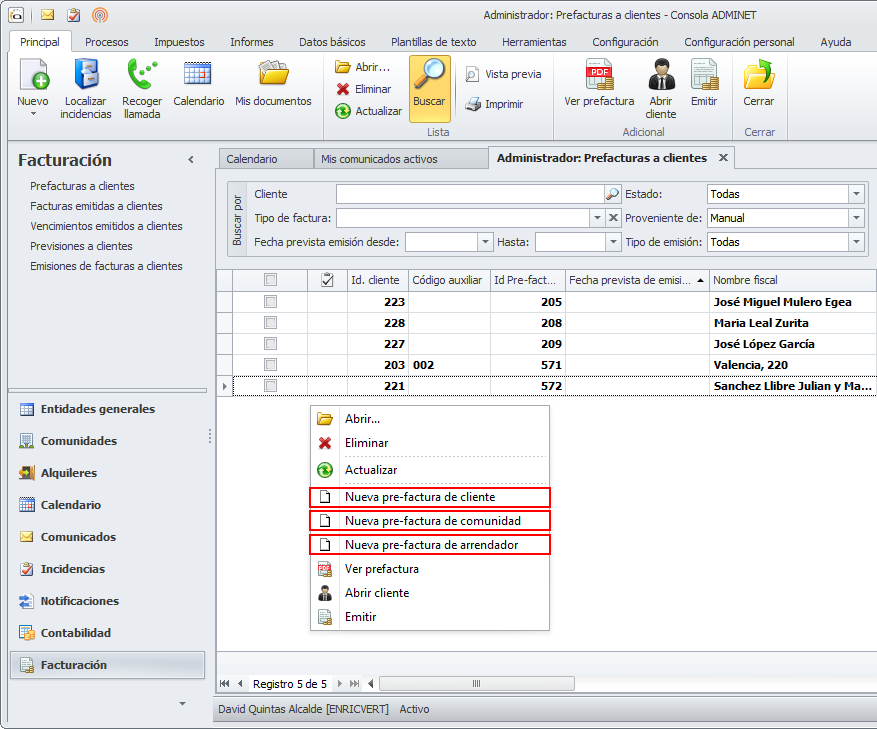The width and height of the screenshot is (877, 729).
Task: Open Mis documentos folder icon
Action: point(273,76)
